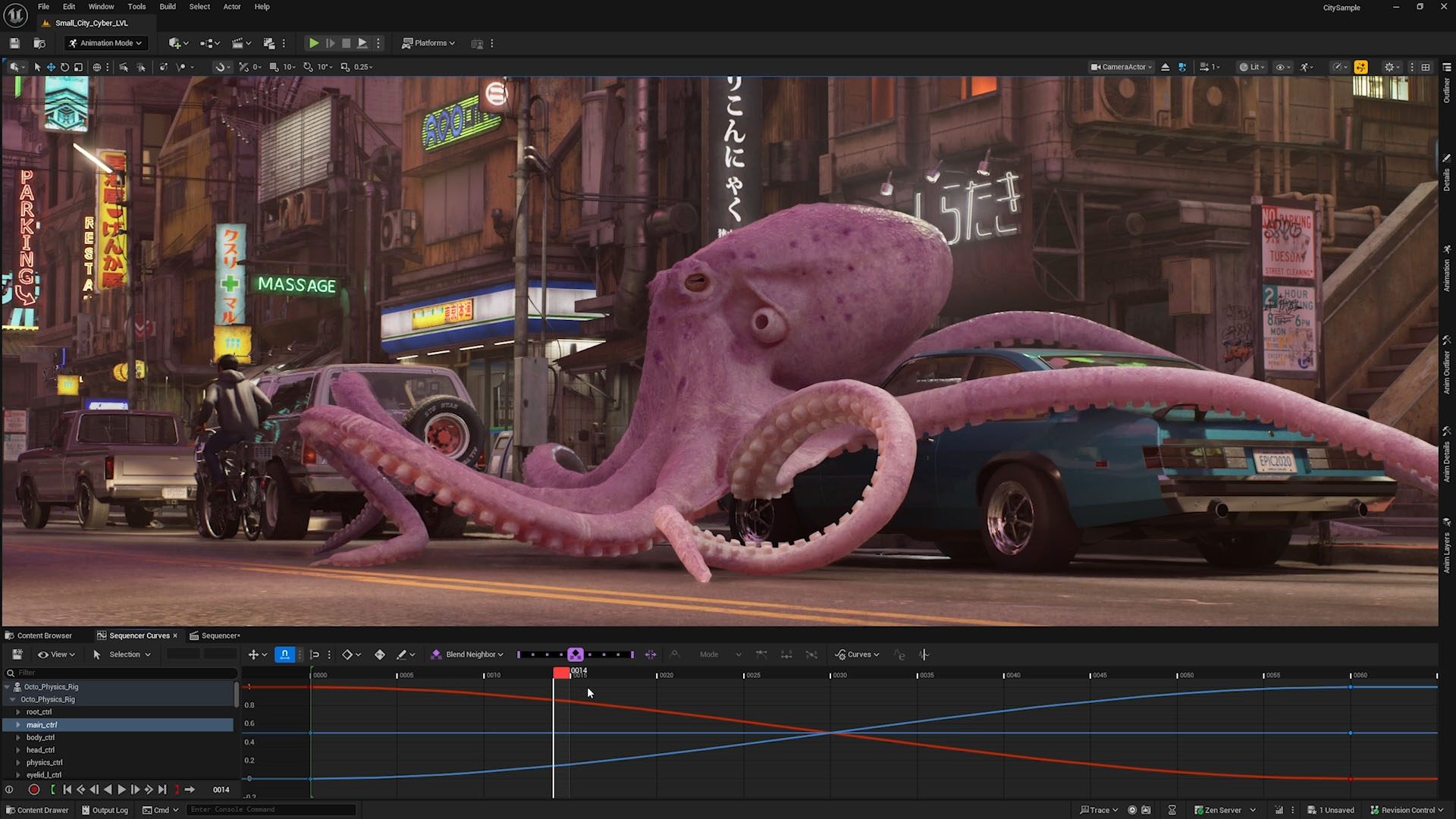Toggle the orange realtime viewport button
The image size is (1456, 819).
(x=1361, y=67)
